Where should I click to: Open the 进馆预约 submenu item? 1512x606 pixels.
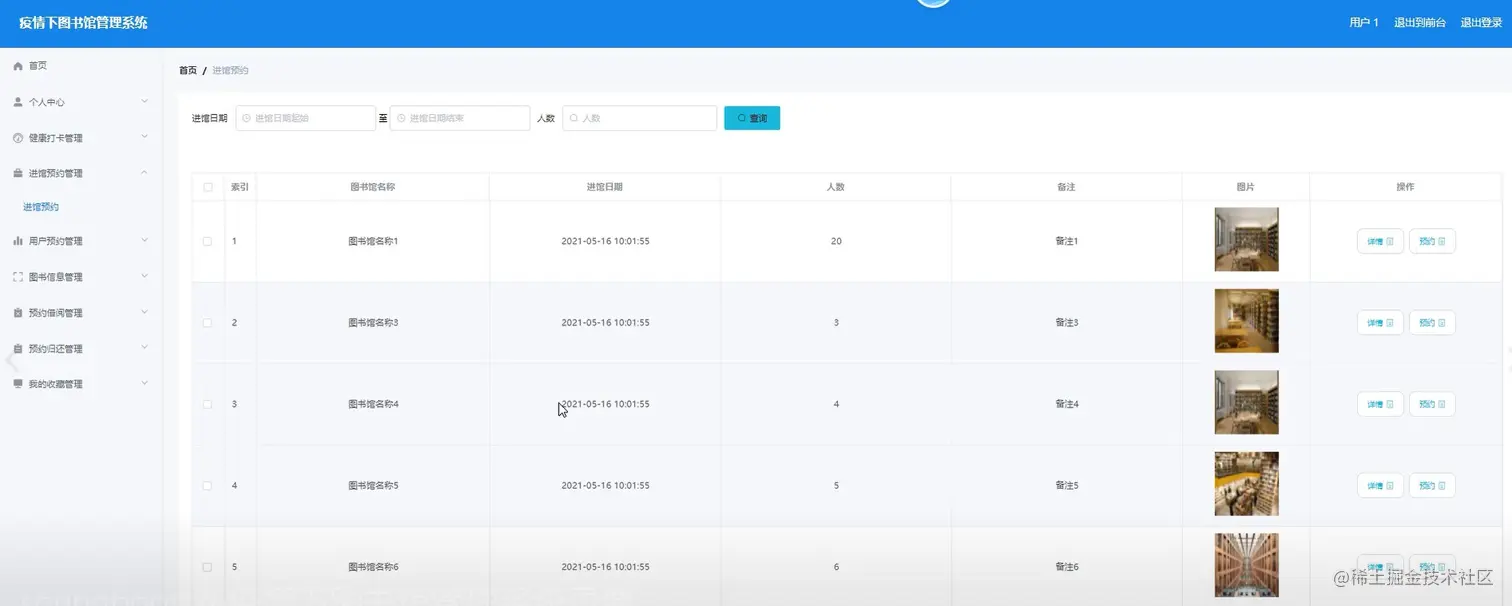pyautogui.click(x=41, y=207)
